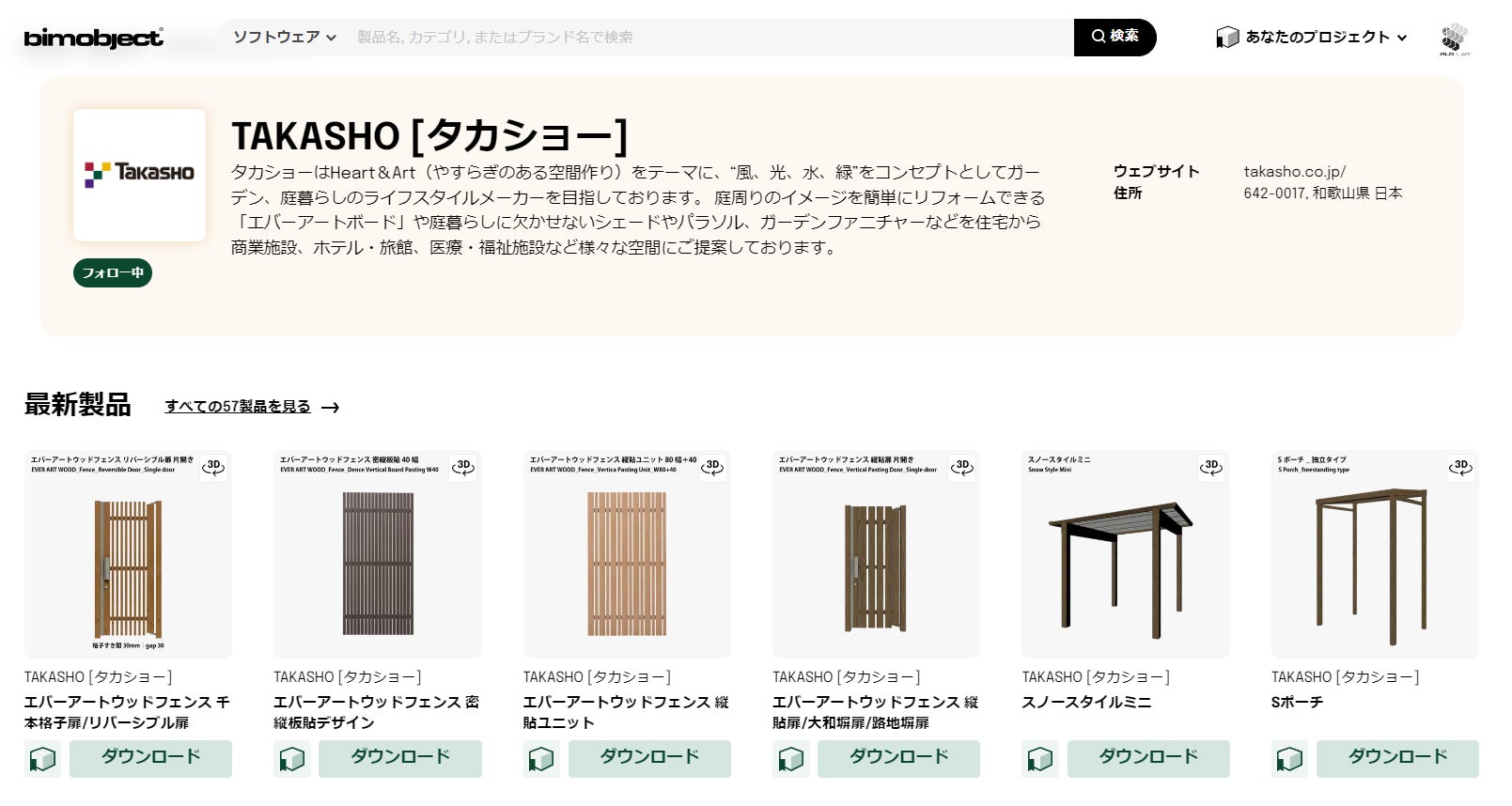Open 3D view of Sポーチ product
Viewport: 1512px width, 806px height.
click(1461, 467)
